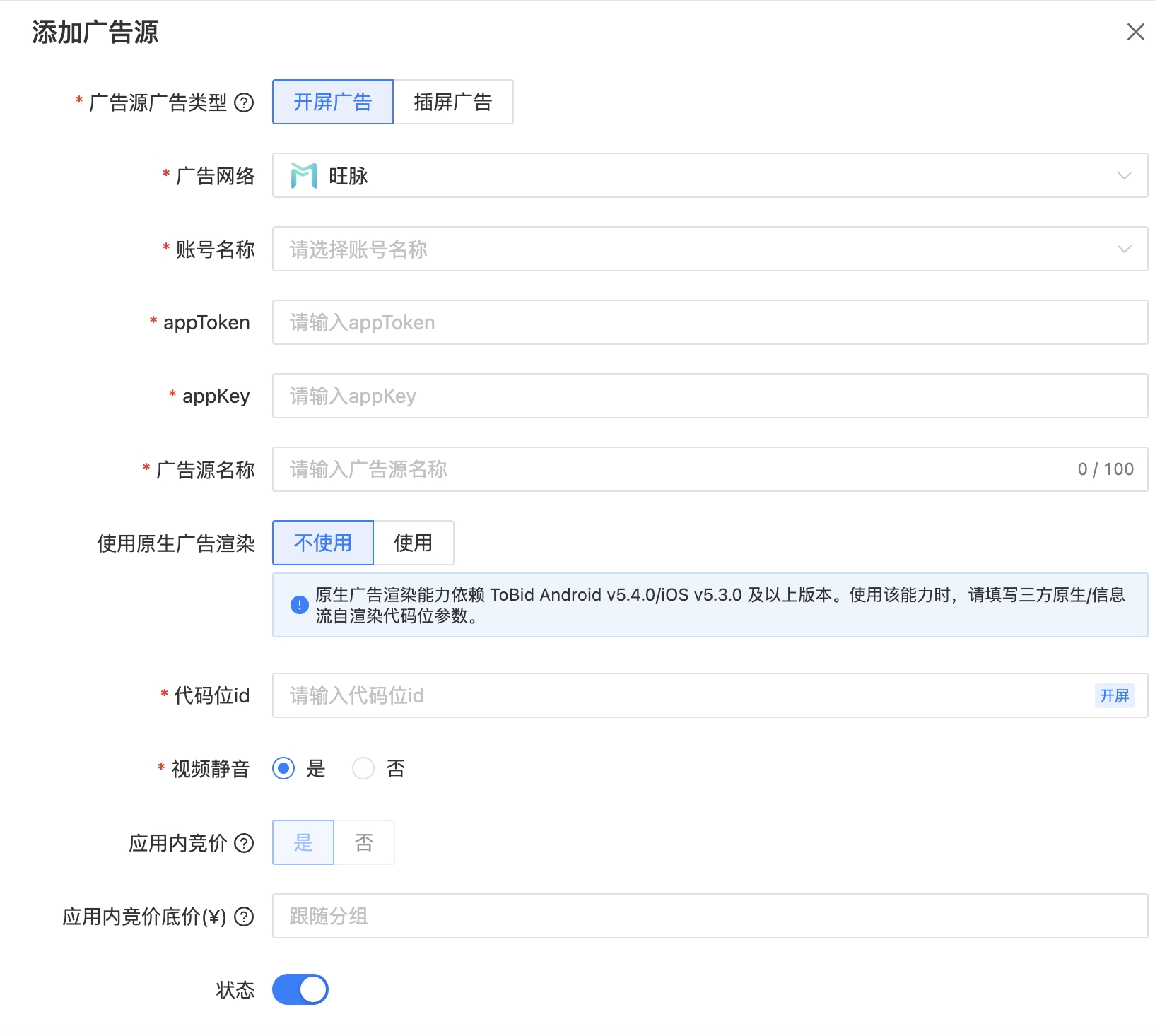Click the 0 / 100 character counter
Image resolution: width=1155 pixels, height=1036 pixels.
tap(1106, 469)
